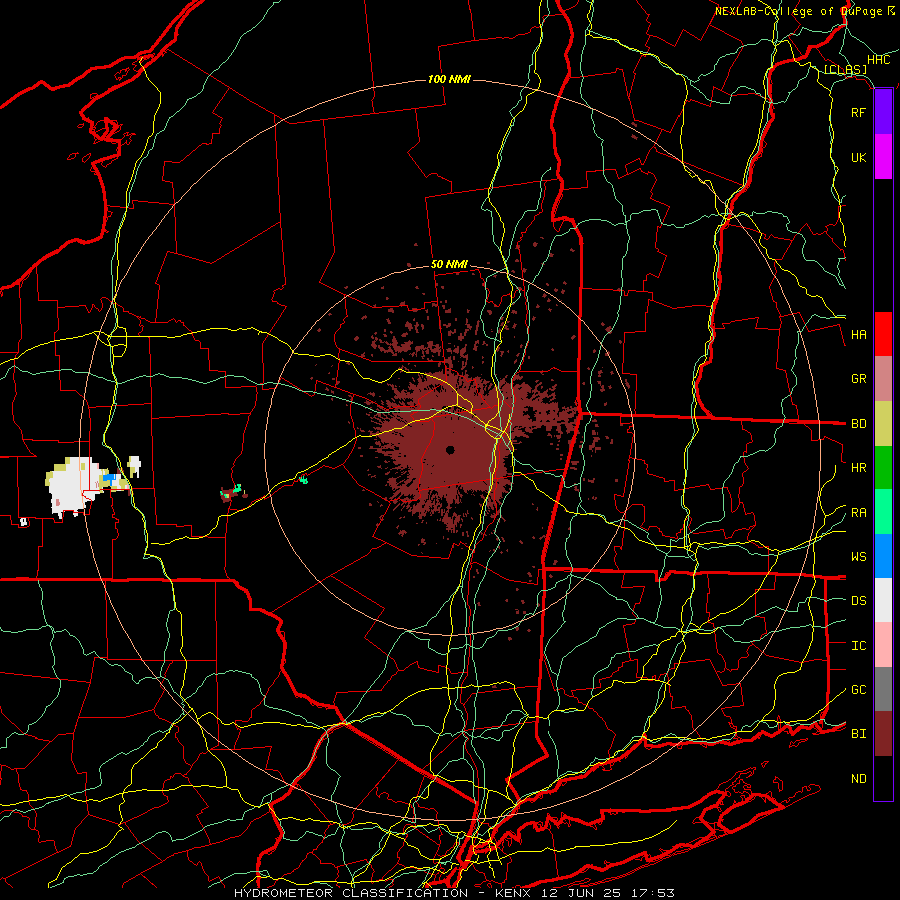Select the red HA legend swatch
900x900 pixels.
click(883, 334)
